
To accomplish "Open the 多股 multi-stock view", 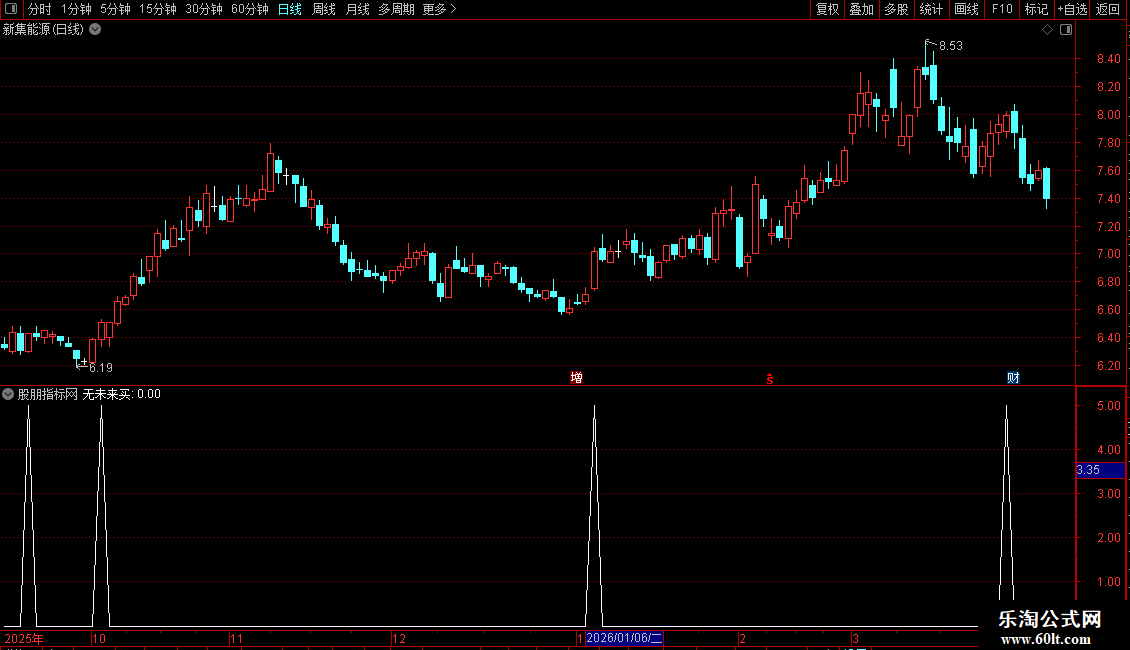I will [x=896, y=9].
